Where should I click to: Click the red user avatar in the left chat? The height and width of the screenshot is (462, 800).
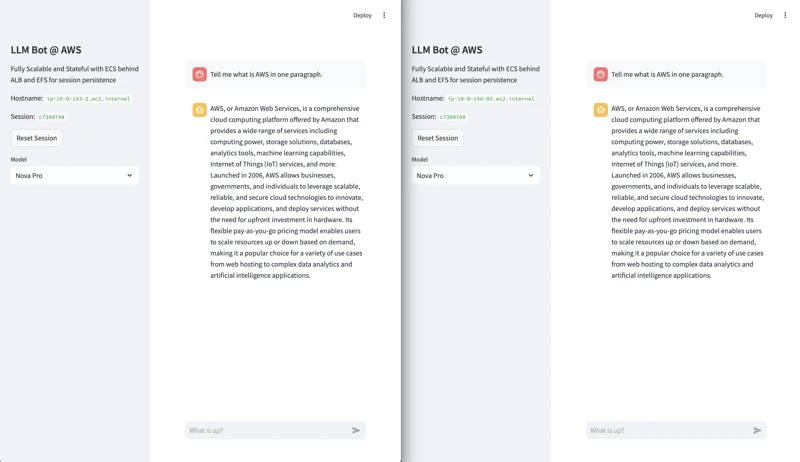200,74
